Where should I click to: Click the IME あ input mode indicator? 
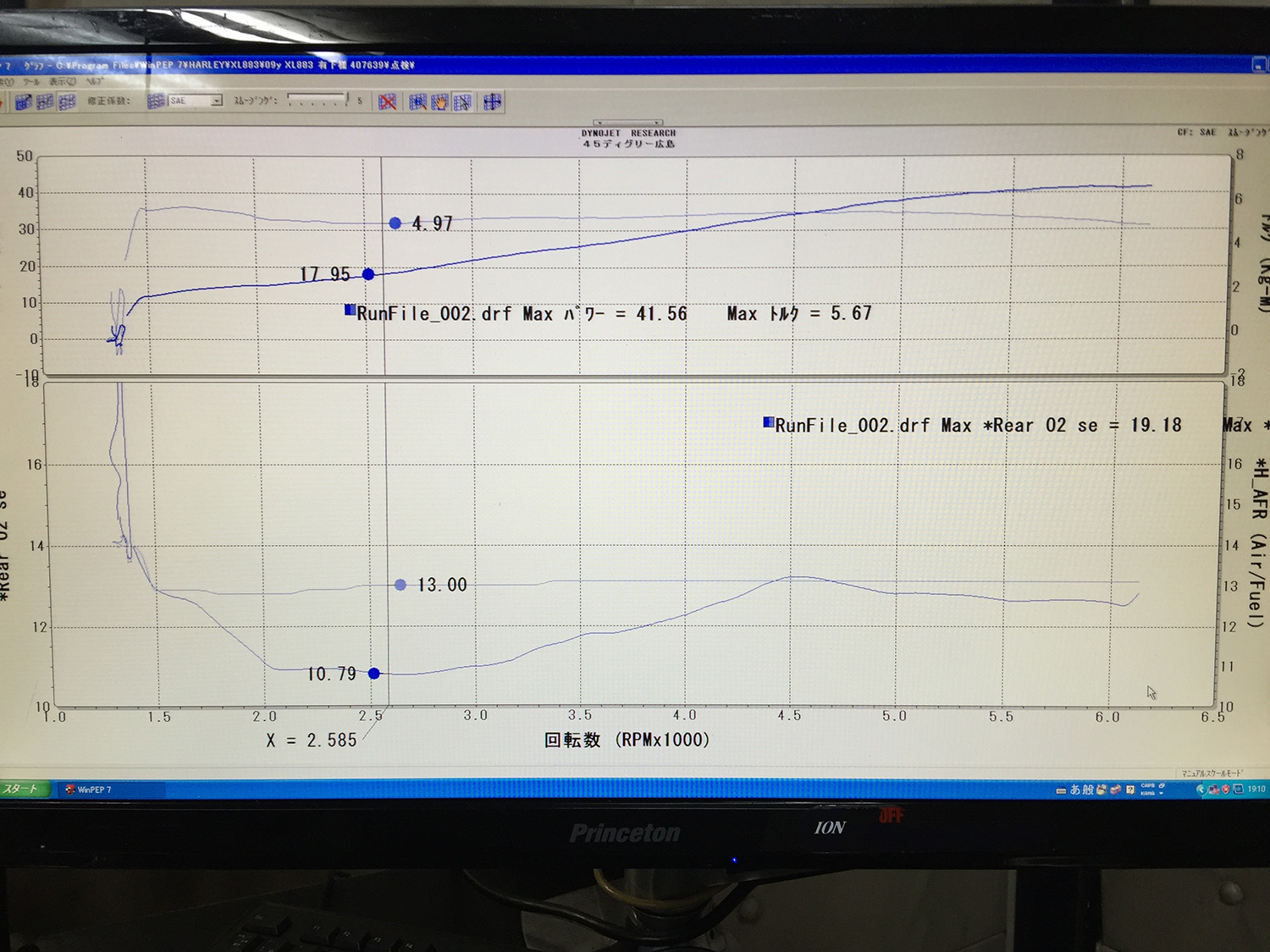click(1075, 790)
